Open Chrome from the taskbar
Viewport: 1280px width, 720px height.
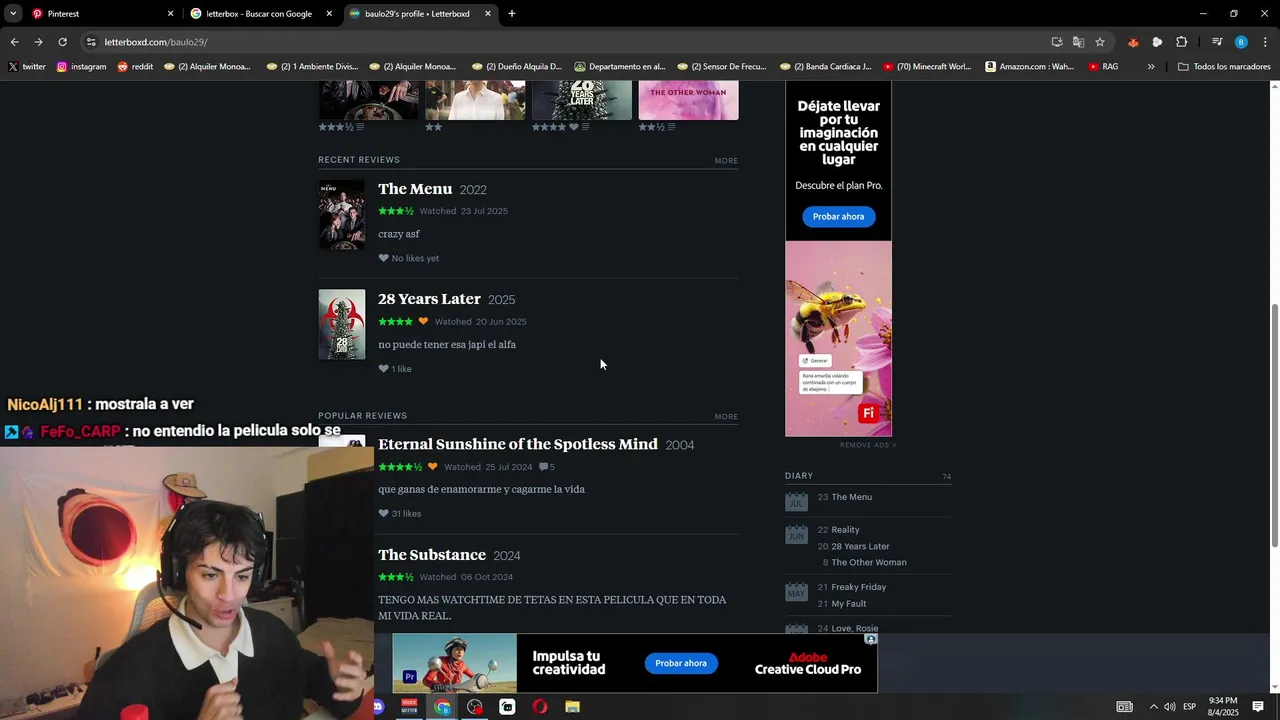pyautogui.click(x=442, y=707)
